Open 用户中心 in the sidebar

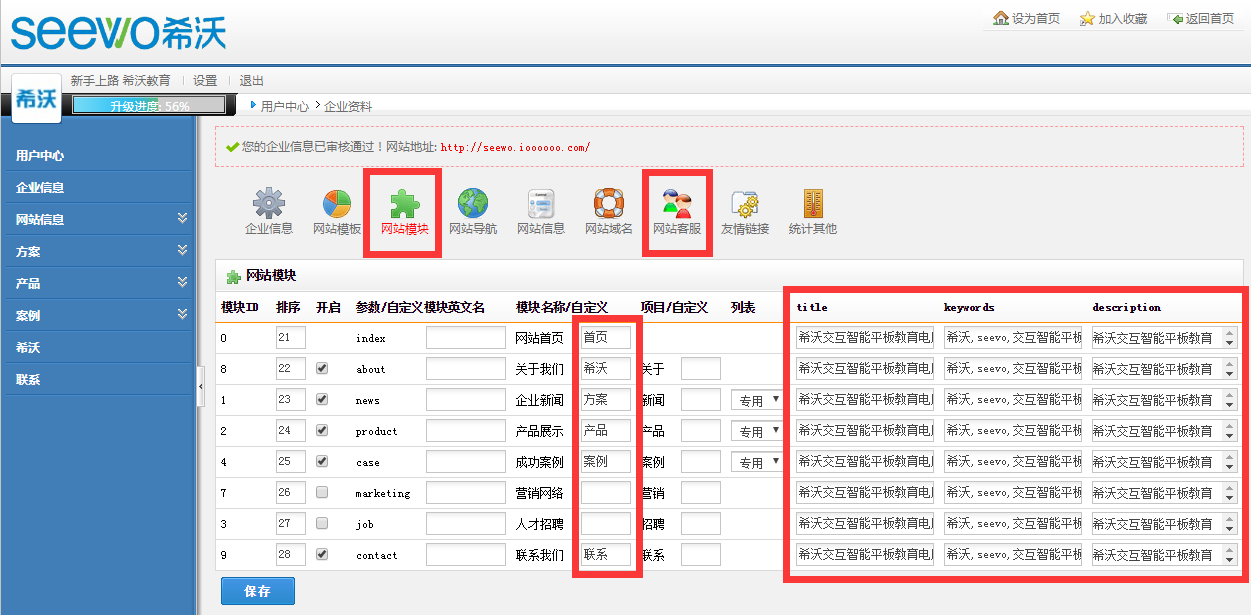tap(40, 156)
